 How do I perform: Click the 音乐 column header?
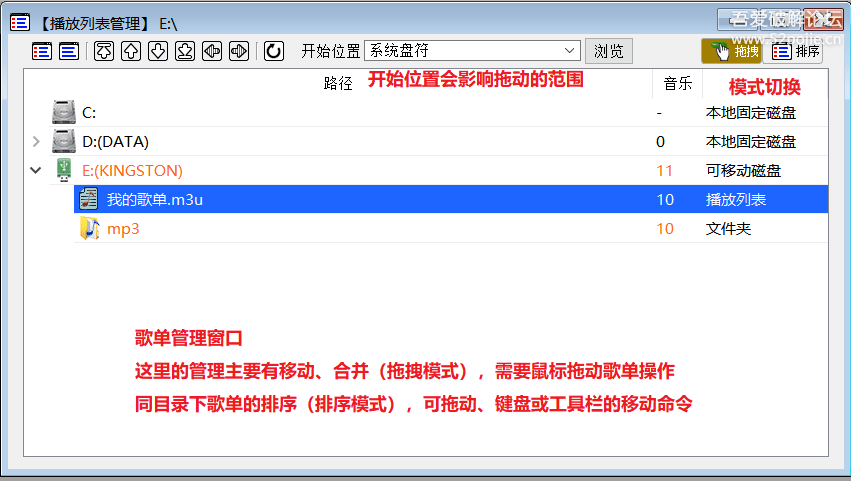pos(677,83)
